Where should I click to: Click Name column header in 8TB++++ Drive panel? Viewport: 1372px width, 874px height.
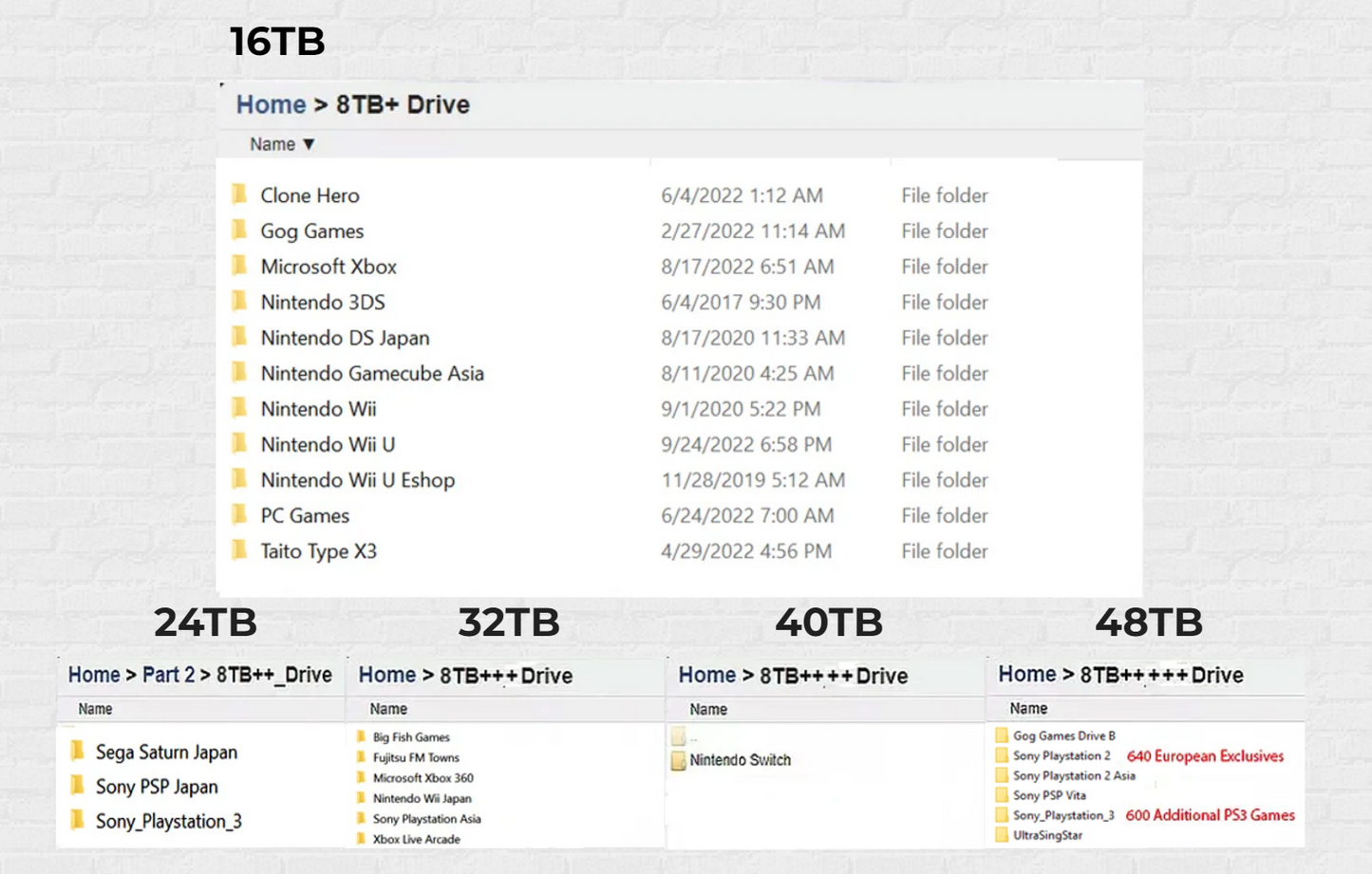(x=707, y=709)
